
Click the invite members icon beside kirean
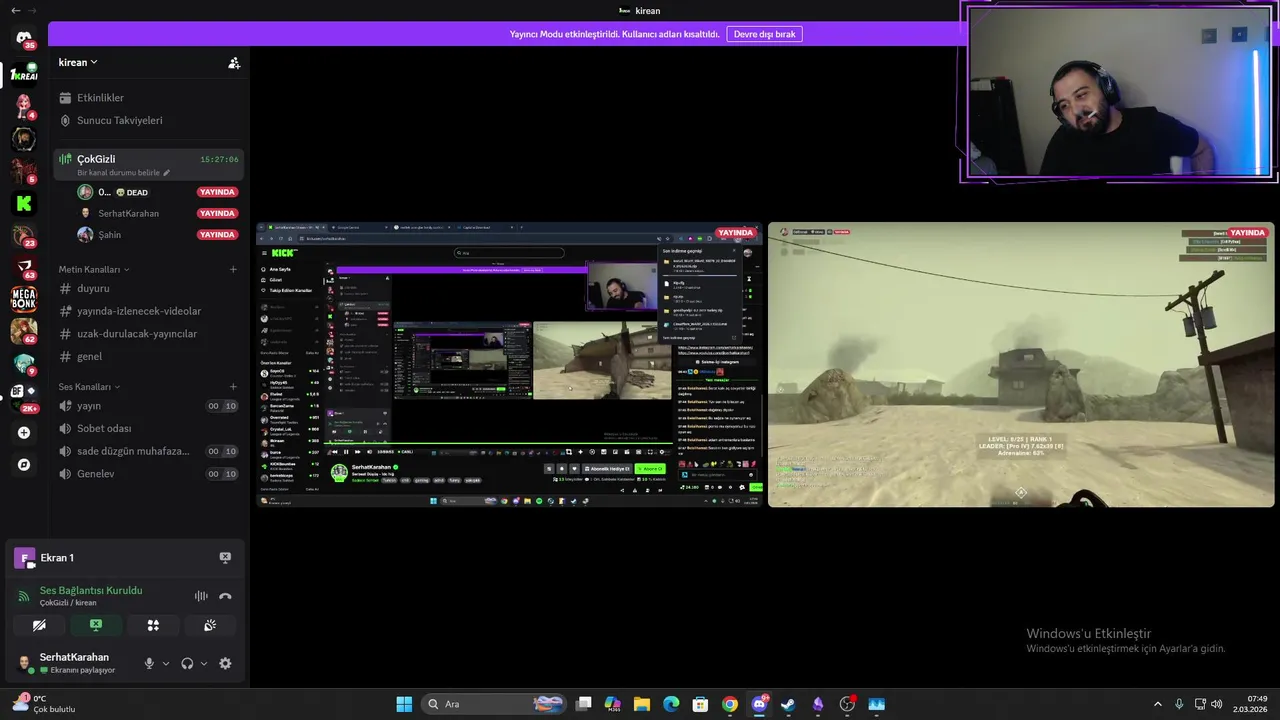click(234, 63)
